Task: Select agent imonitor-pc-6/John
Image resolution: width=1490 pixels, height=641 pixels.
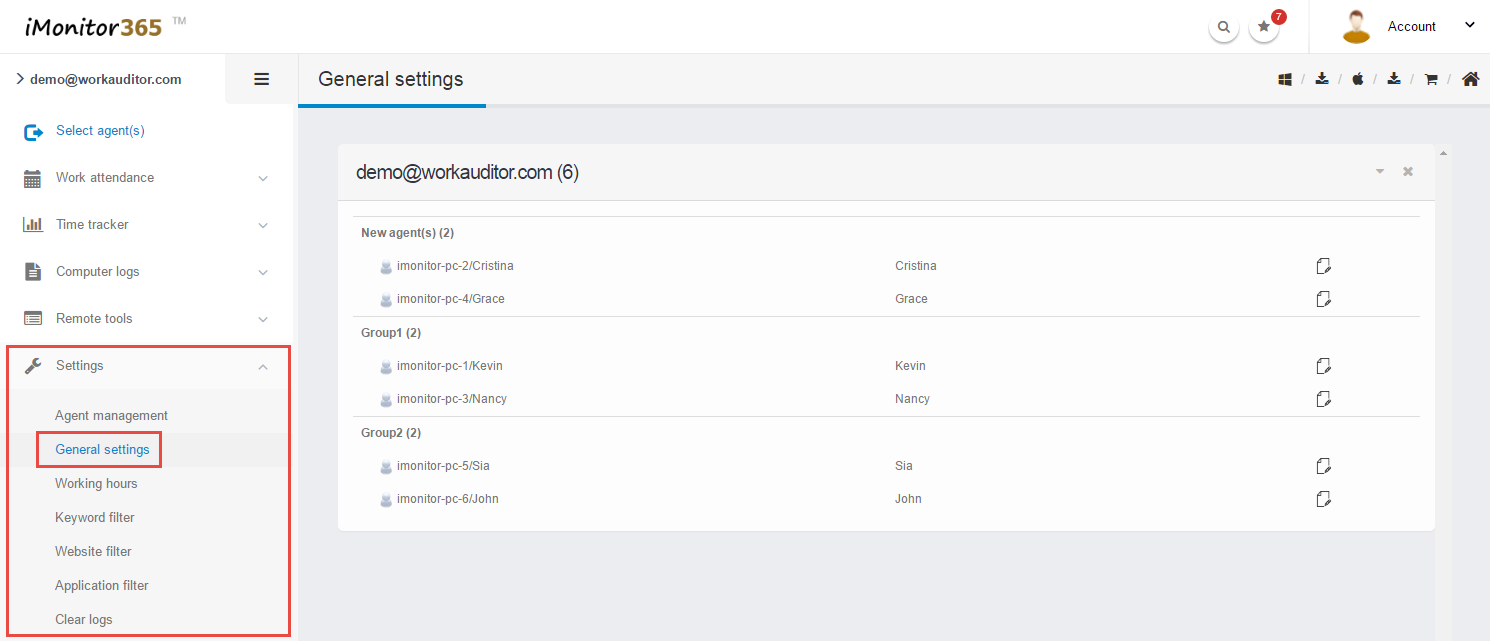Action: click(x=448, y=499)
